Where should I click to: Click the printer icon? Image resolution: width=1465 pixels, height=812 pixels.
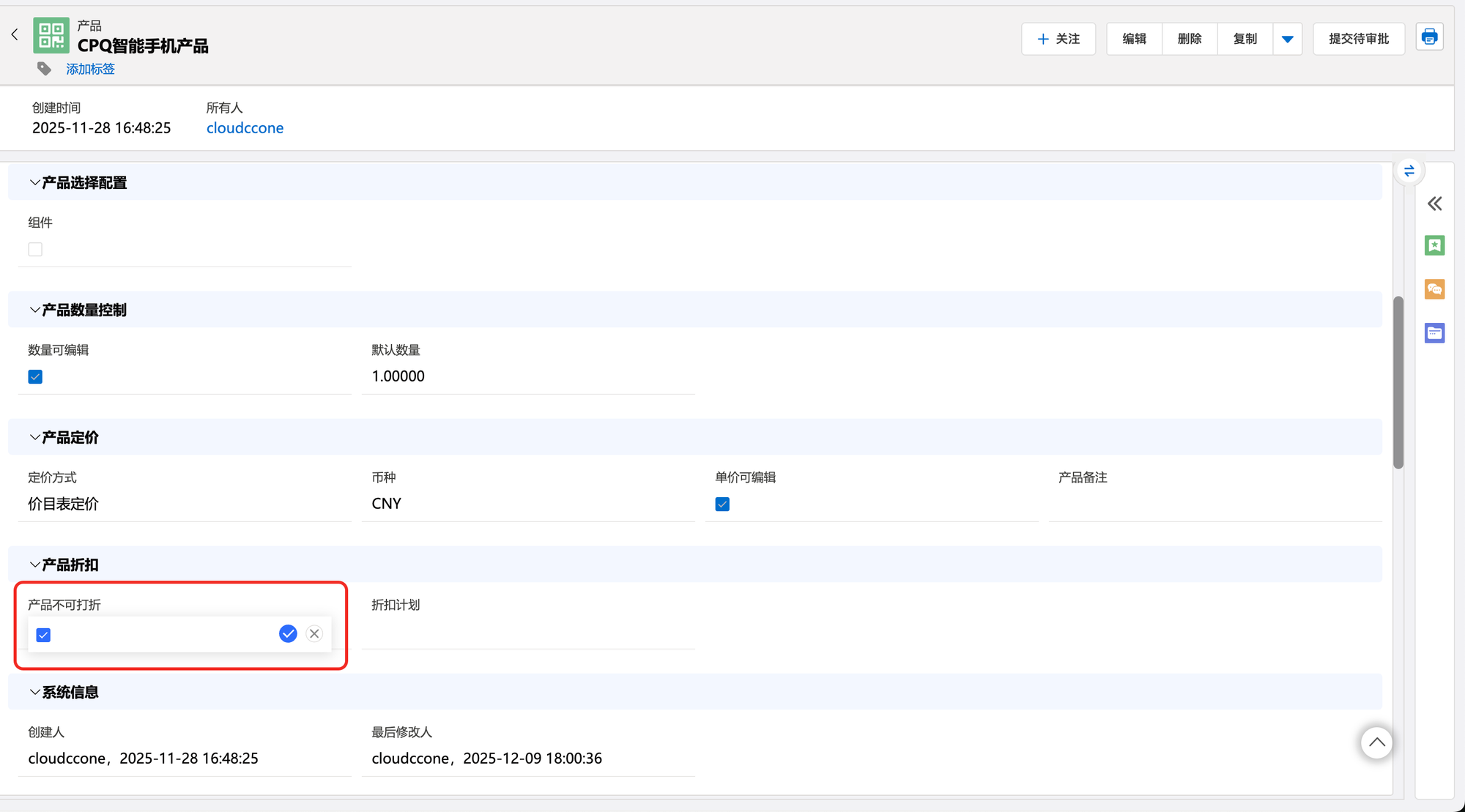[x=1429, y=37]
